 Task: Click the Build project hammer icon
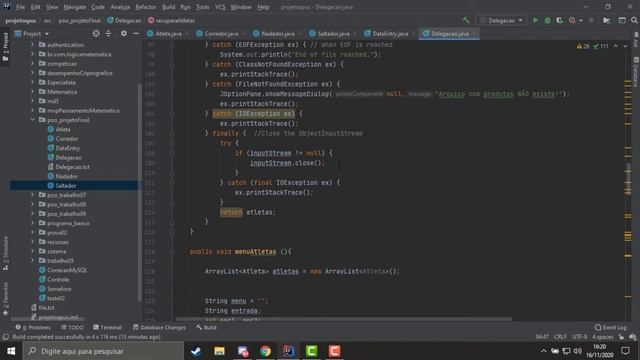click(466, 20)
